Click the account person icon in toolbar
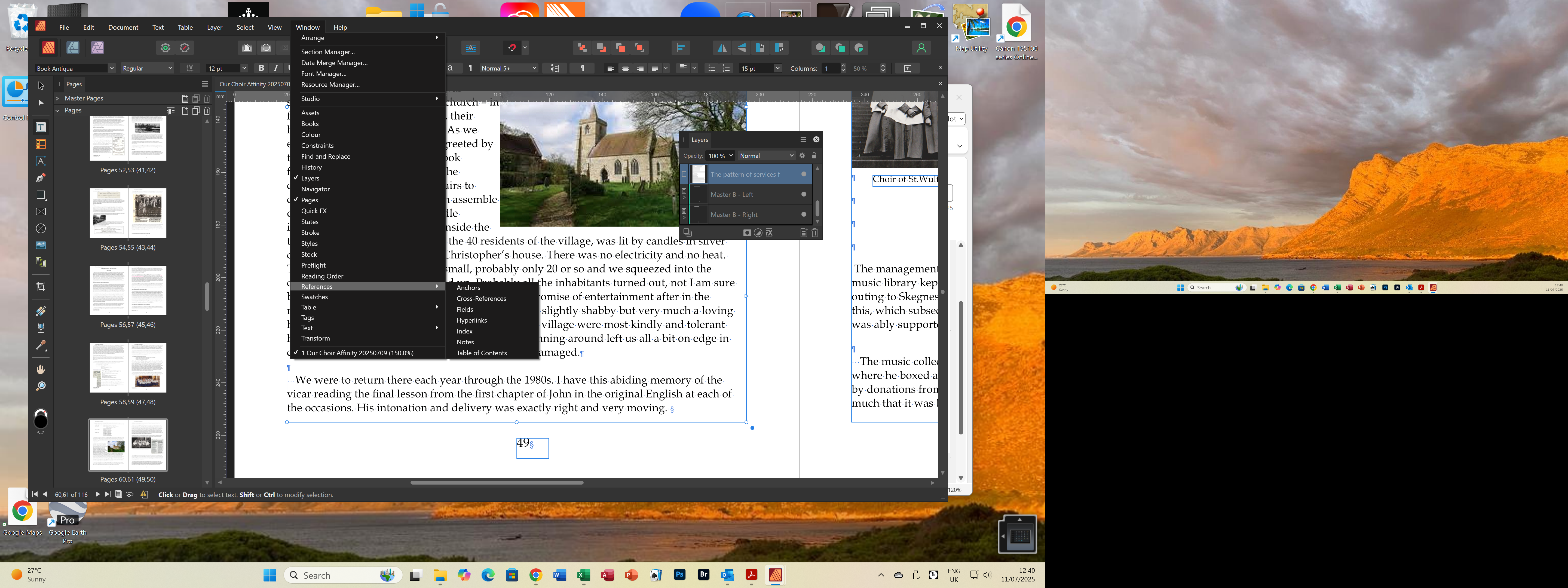The width and height of the screenshot is (1568, 588). click(x=921, y=47)
